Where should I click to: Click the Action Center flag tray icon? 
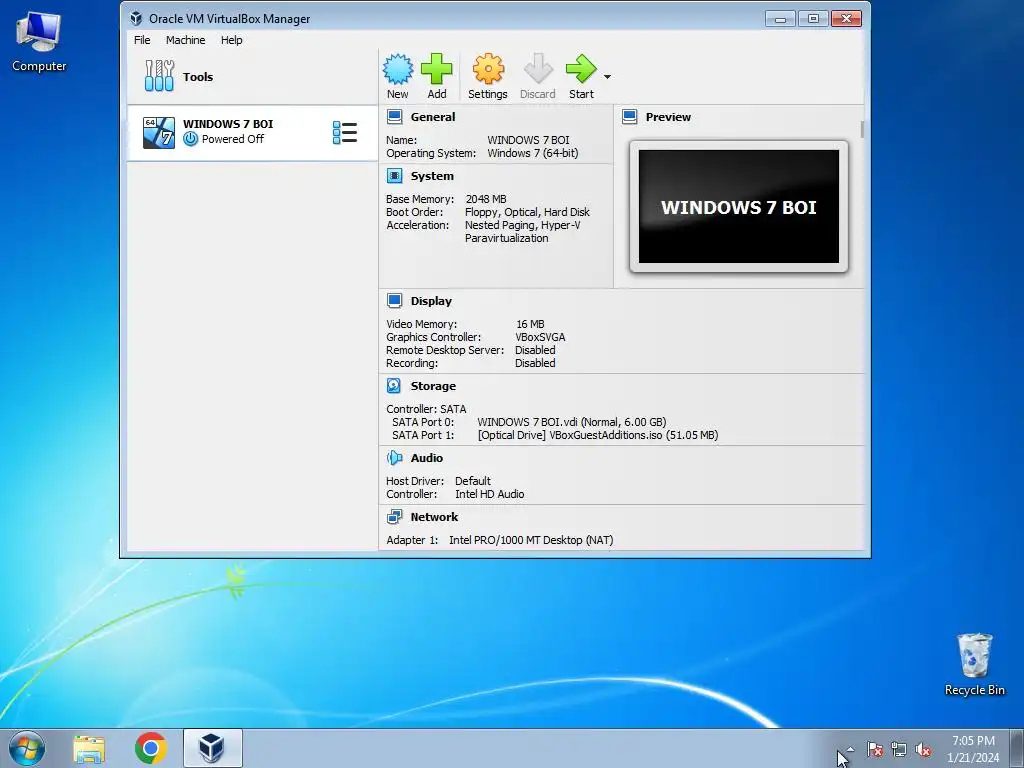pyautogui.click(x=875, y=750)
